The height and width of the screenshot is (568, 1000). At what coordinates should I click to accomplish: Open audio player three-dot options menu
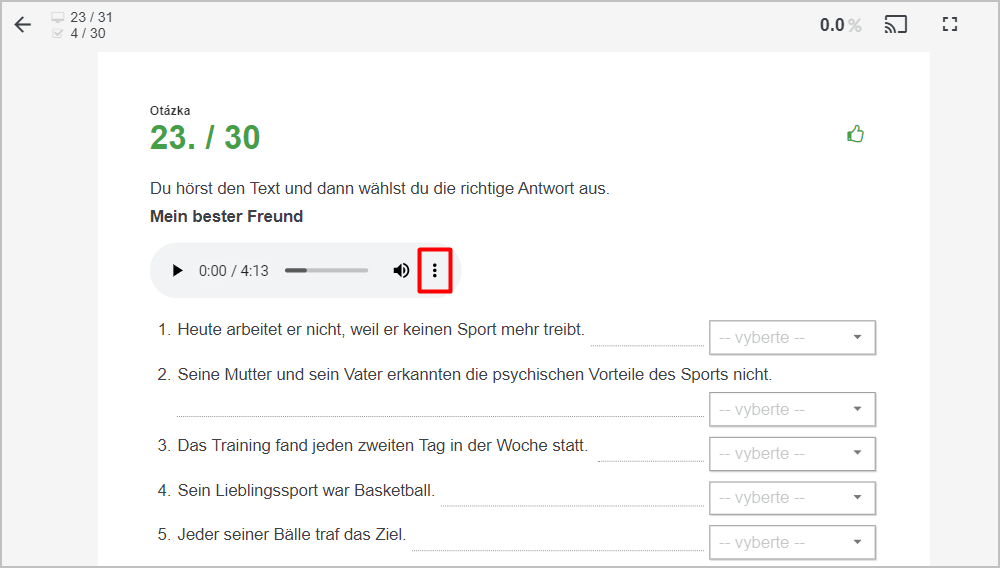(x=435, y=271)
